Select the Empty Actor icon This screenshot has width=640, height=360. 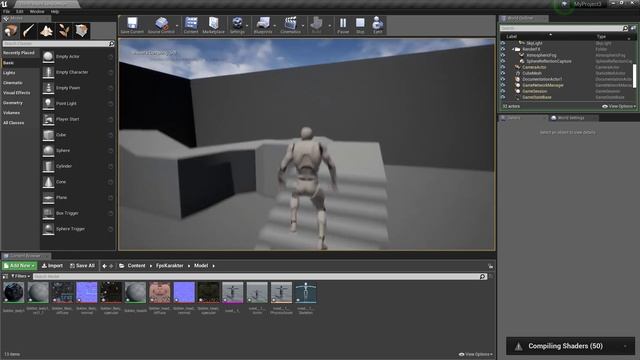tap(48, 57)
